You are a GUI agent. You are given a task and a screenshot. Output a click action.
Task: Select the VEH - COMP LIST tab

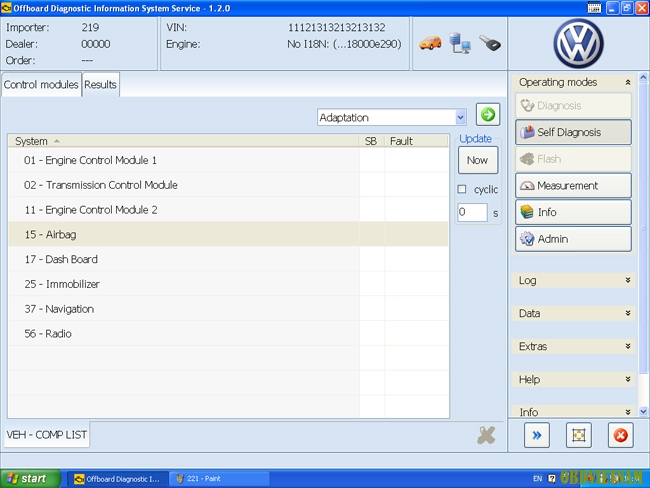[x=46, y=435]
